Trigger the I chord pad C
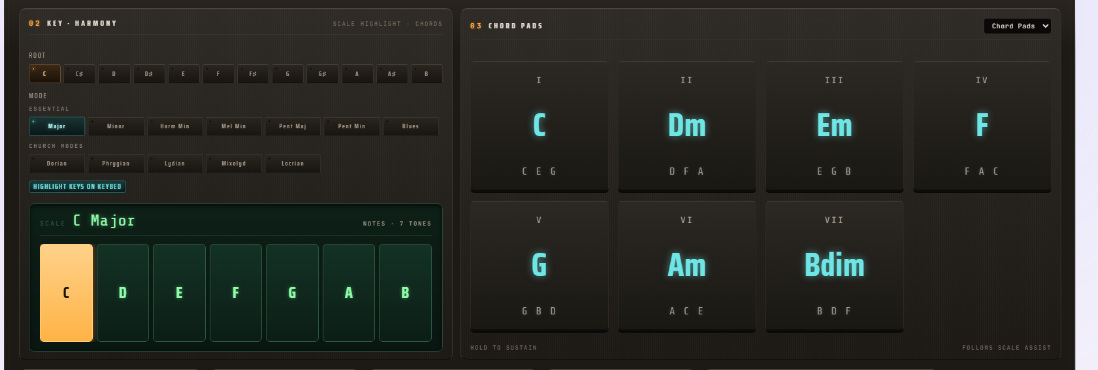This screenshot has height=370, width=1098. pos(539,127)
